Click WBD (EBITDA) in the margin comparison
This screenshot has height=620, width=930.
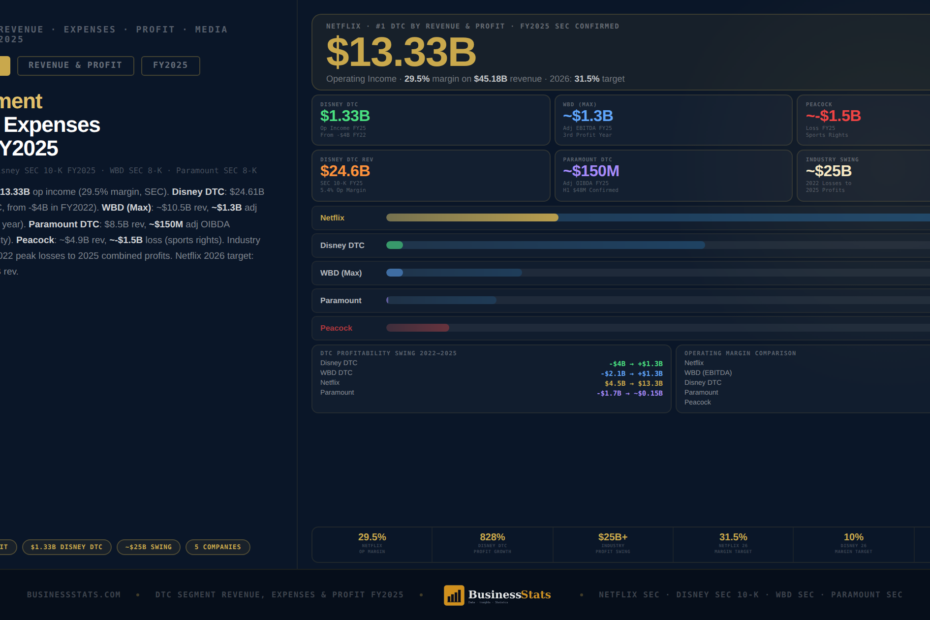tap(708, 373)
